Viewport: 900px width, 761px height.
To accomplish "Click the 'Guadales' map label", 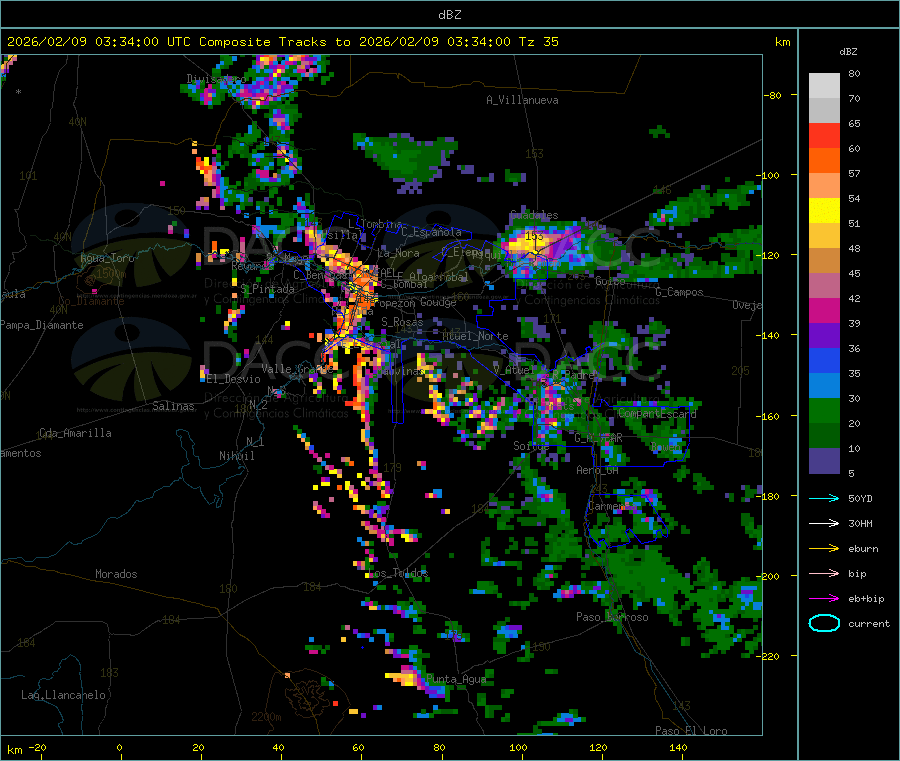I will point(534,215).
